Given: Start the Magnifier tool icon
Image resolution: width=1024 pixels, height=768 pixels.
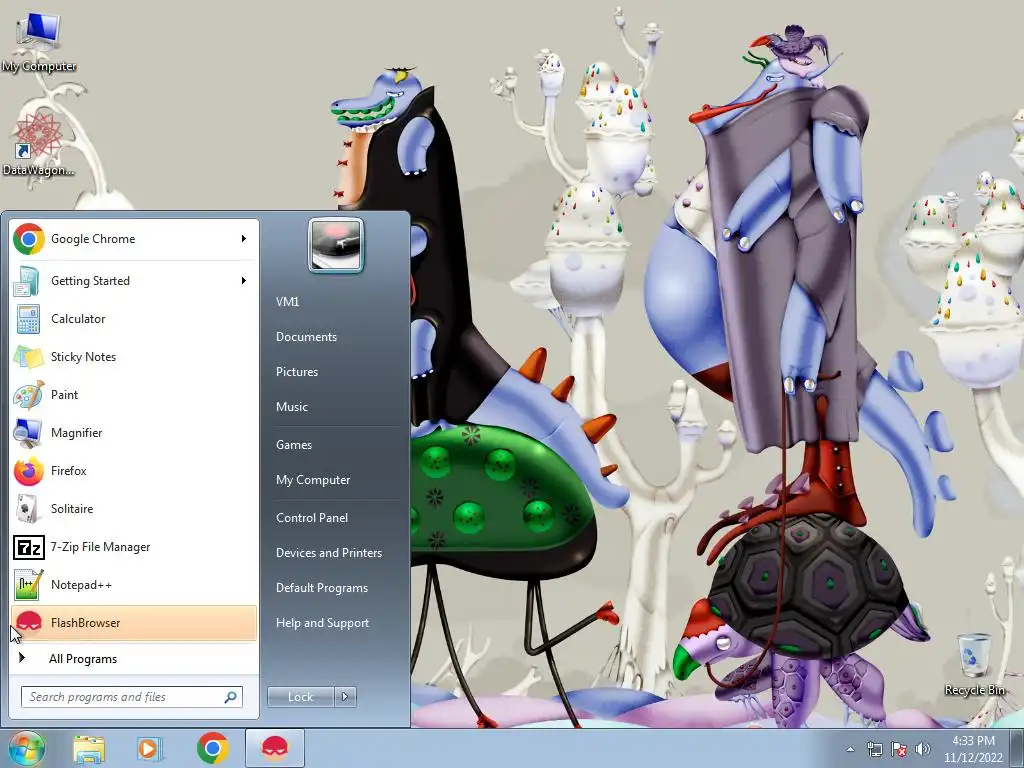Looking at the screenshot, I should coord(29,433).
